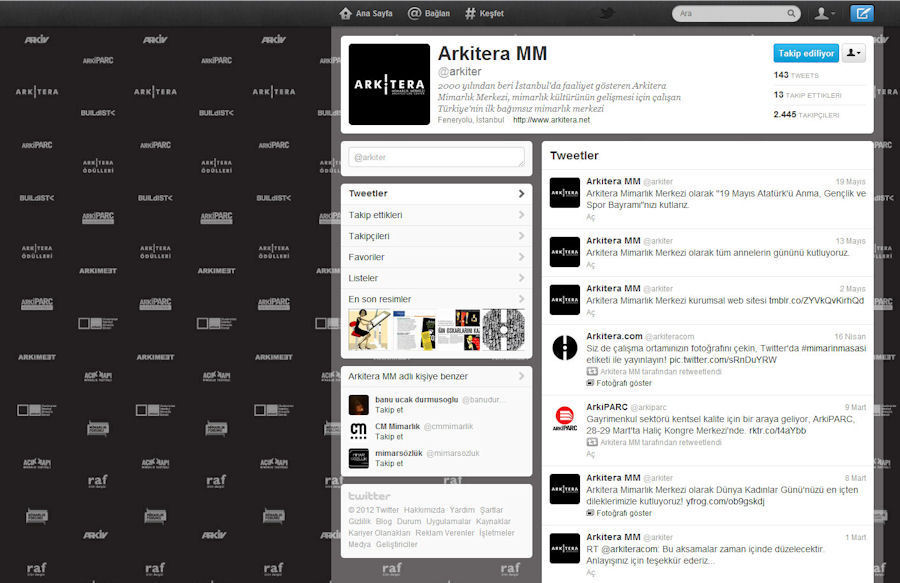Click avatar of 8 Mart tweet
Screen dimensions: 900x583
(565, 489)
